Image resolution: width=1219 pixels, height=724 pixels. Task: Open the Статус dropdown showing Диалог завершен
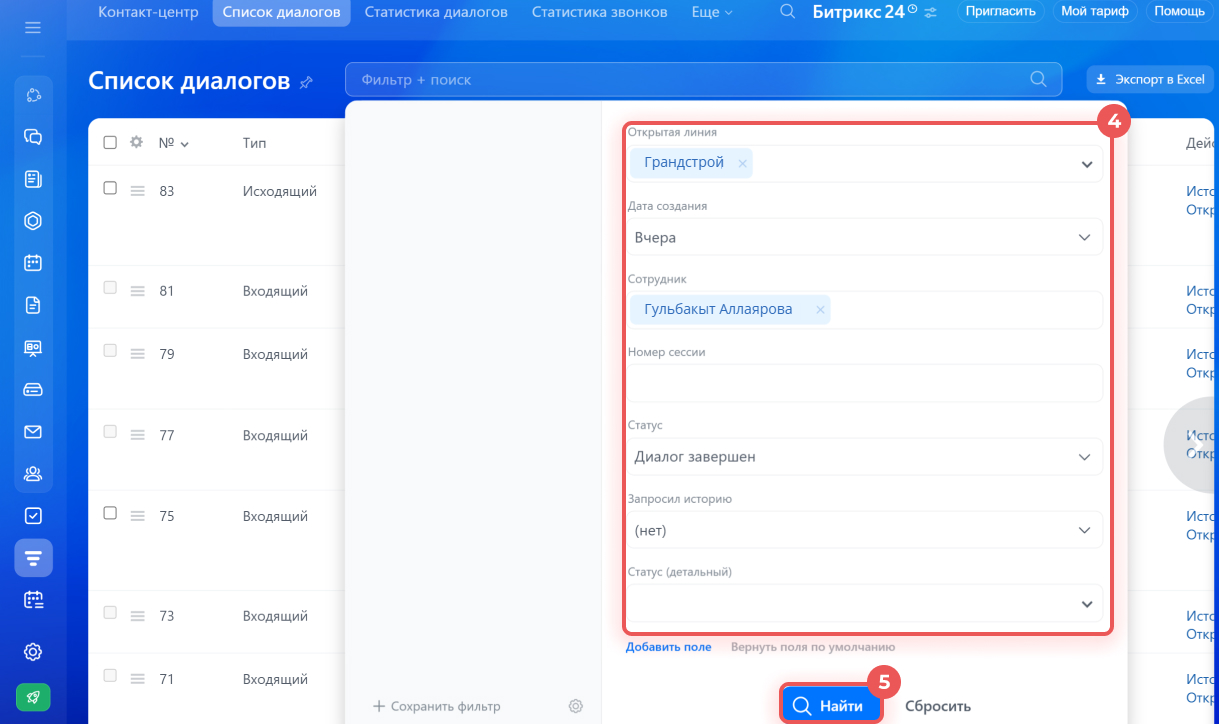pyautogui.click(x=865, y=456)
